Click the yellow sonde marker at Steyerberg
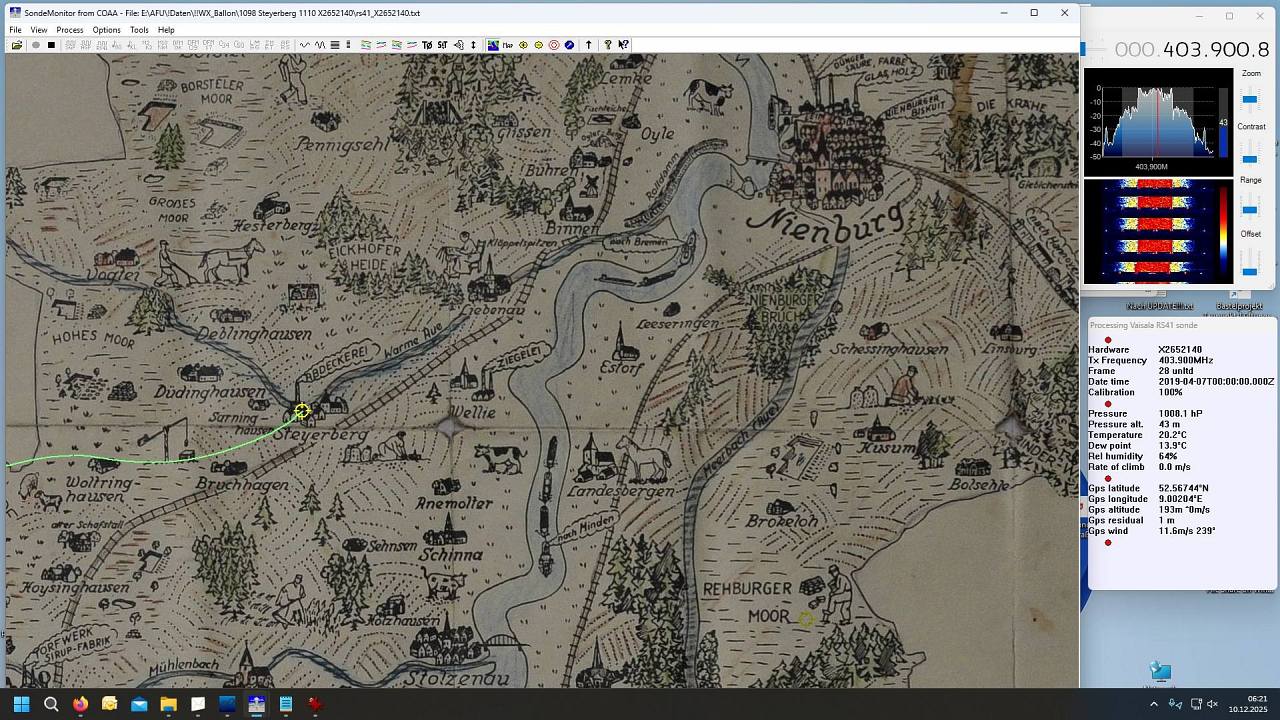 pyautogui.click(x=302, y=411)
